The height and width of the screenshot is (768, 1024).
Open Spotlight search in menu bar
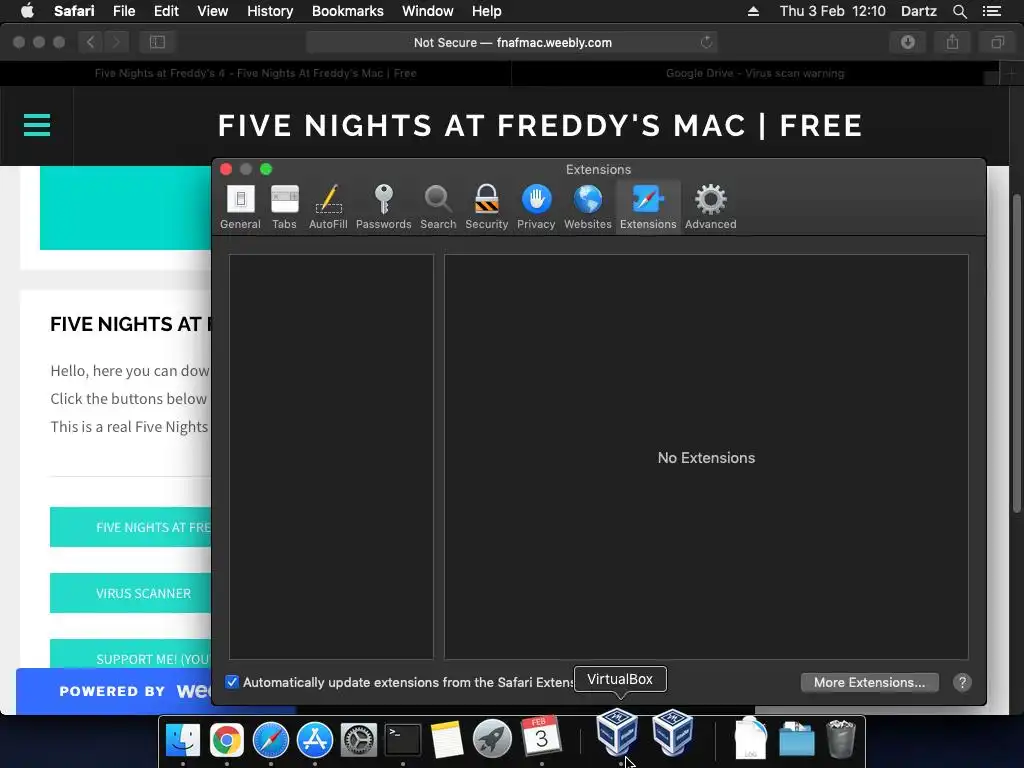[959, 11]
